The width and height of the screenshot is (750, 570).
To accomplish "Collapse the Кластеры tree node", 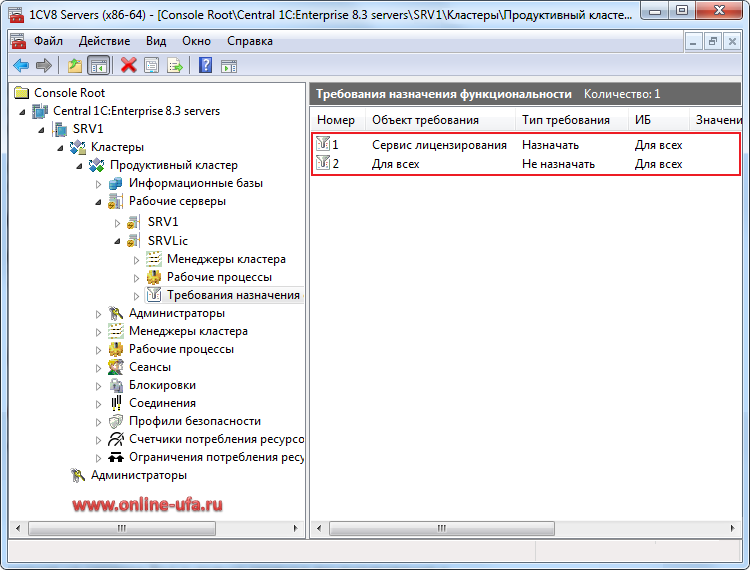I will (60, 148).
